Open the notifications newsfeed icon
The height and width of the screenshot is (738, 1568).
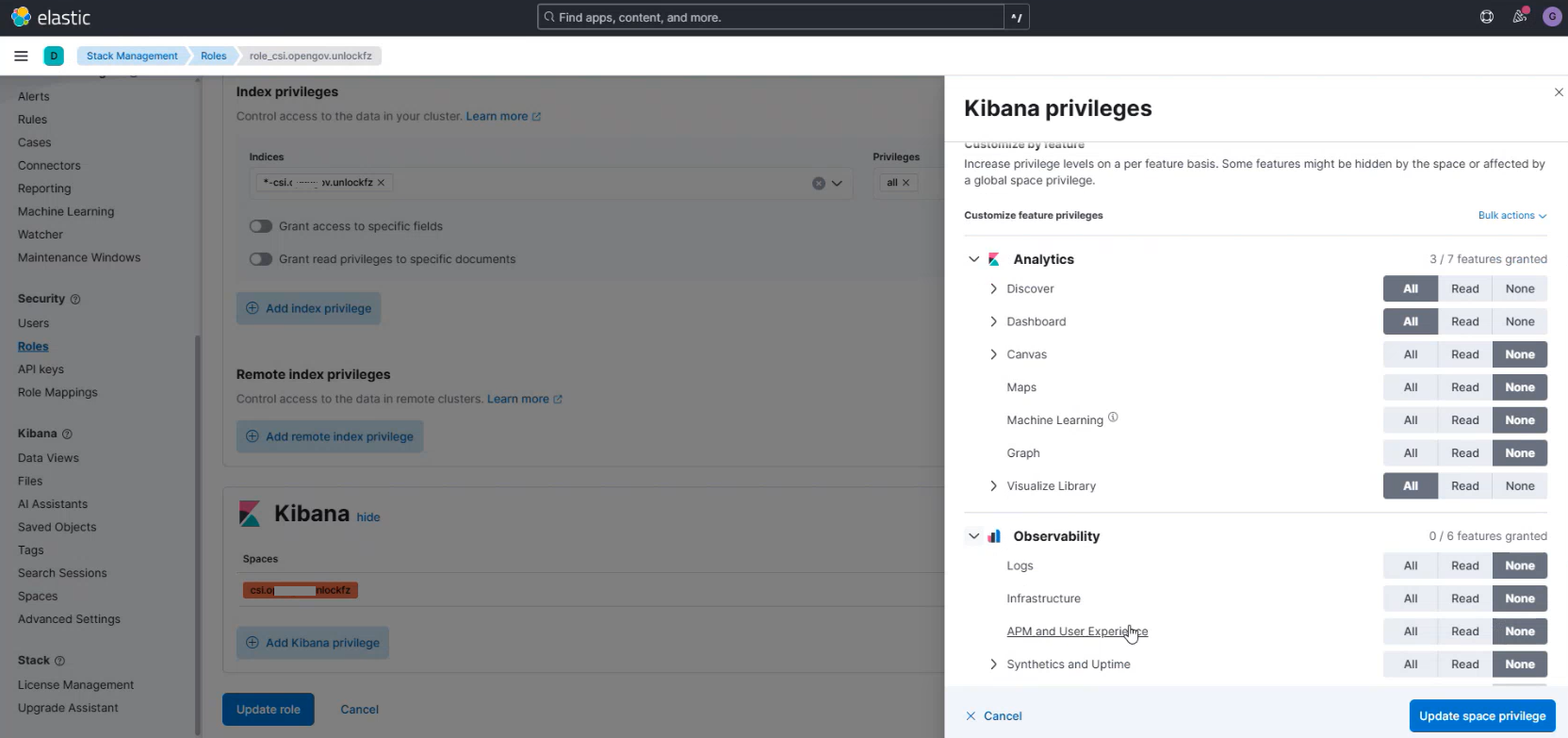pyautogui.click(x=1519, y=17)
